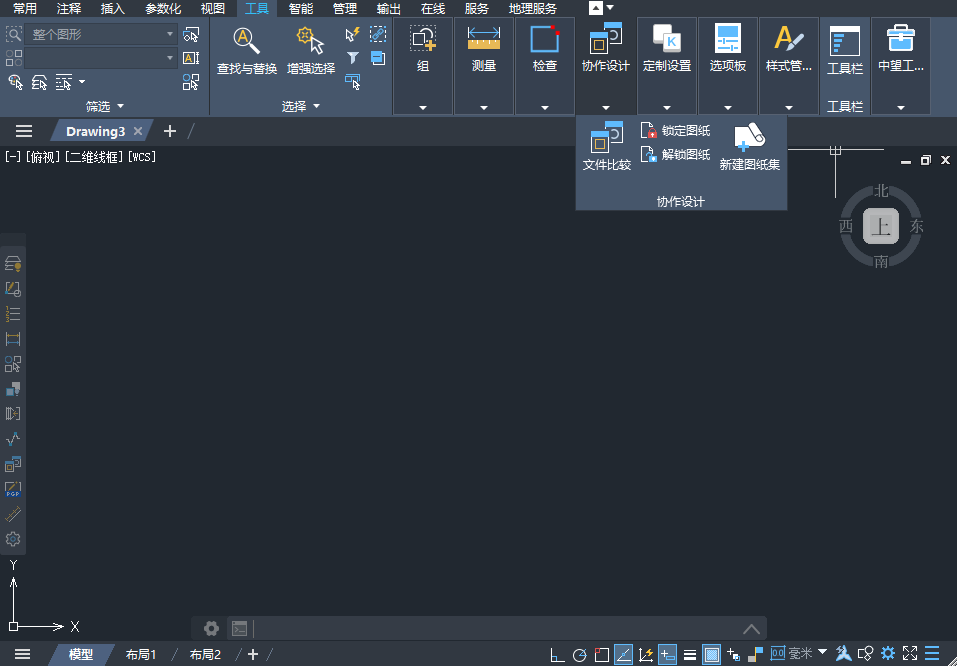Click the 上 face of the view cube
The height and width of the screenshot is (666, 957).
pyautogui.click(x=881, y=226)
